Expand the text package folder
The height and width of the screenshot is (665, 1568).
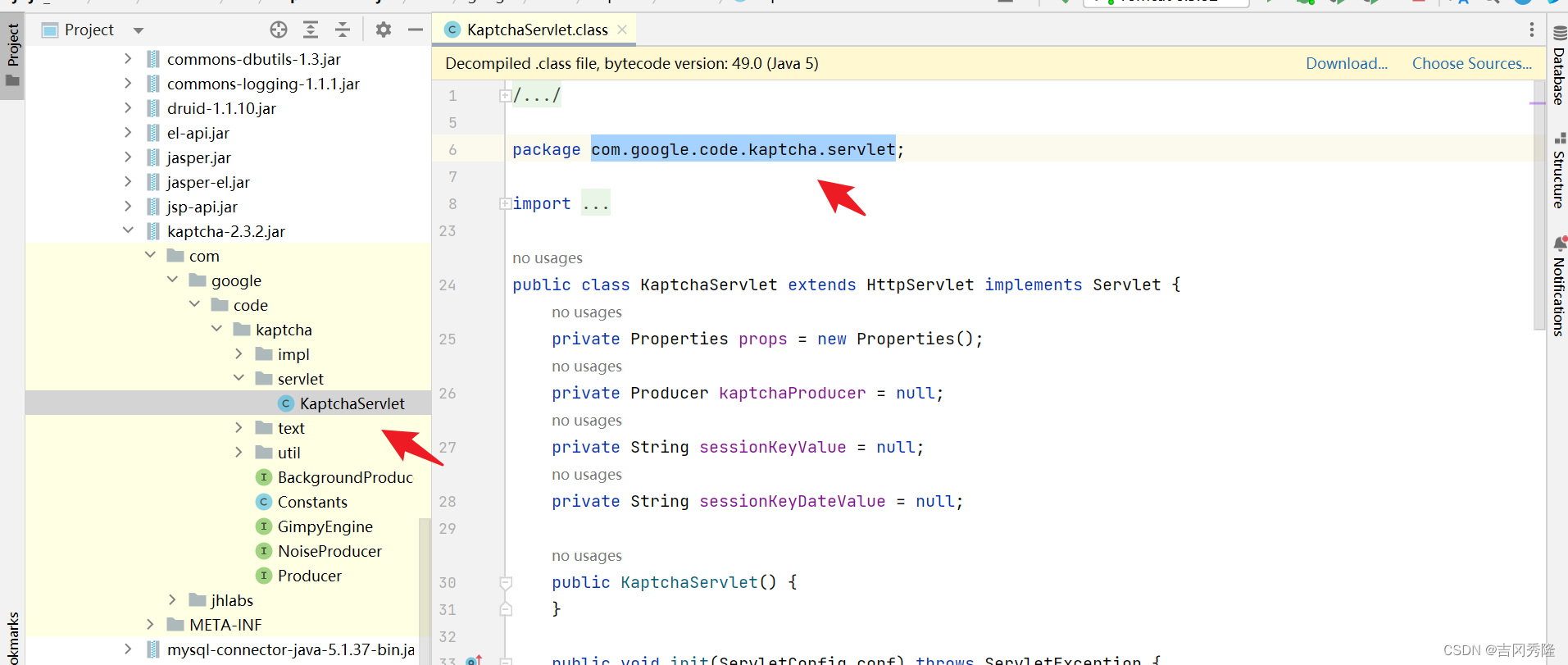(x=239, y=428)
